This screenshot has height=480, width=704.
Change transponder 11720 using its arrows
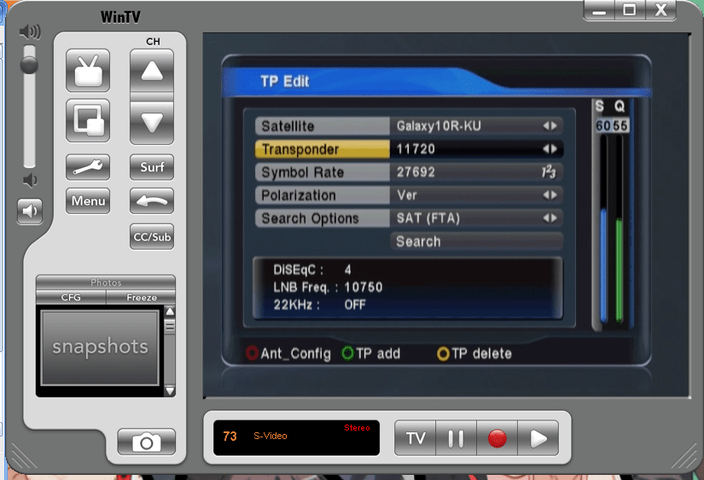point(550,149)
